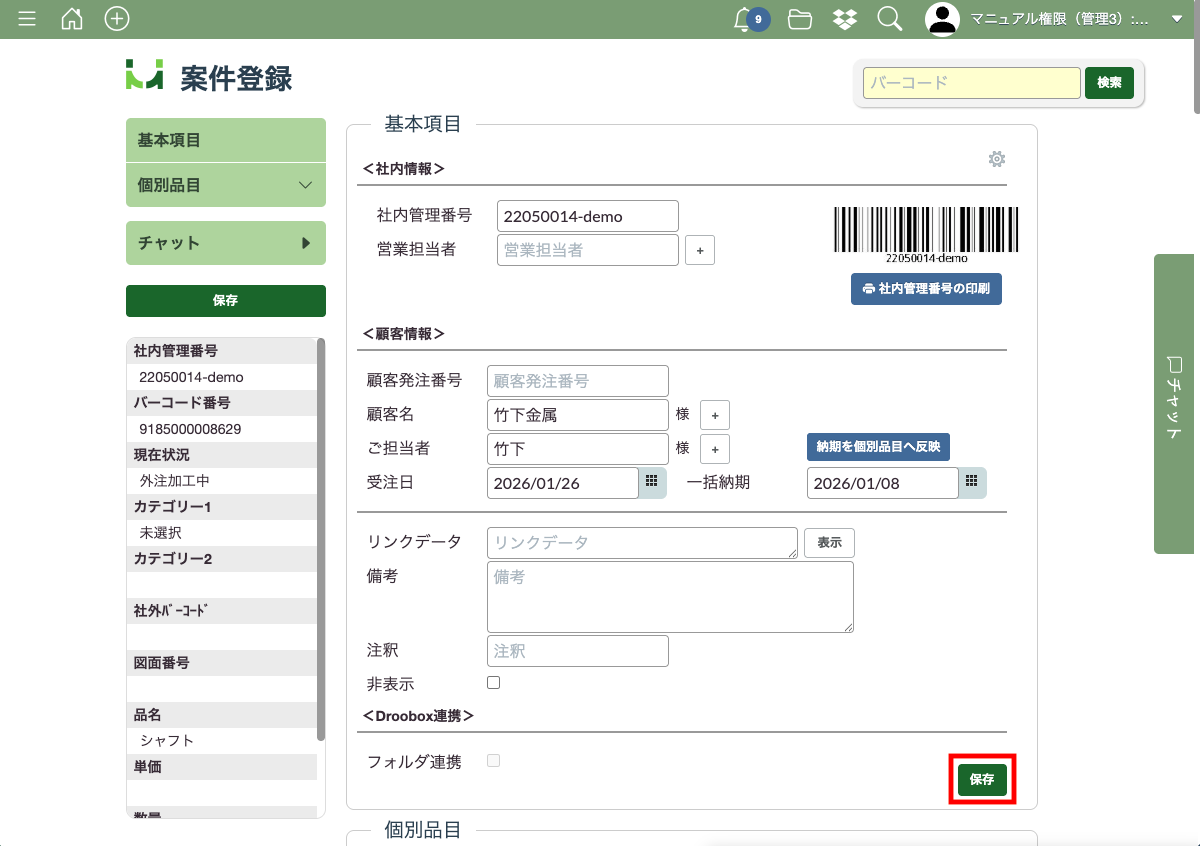The width and height of the screenshot is (1200, 846).
Task: Open user account dropdown arrow
Action: coord(1176,19)
